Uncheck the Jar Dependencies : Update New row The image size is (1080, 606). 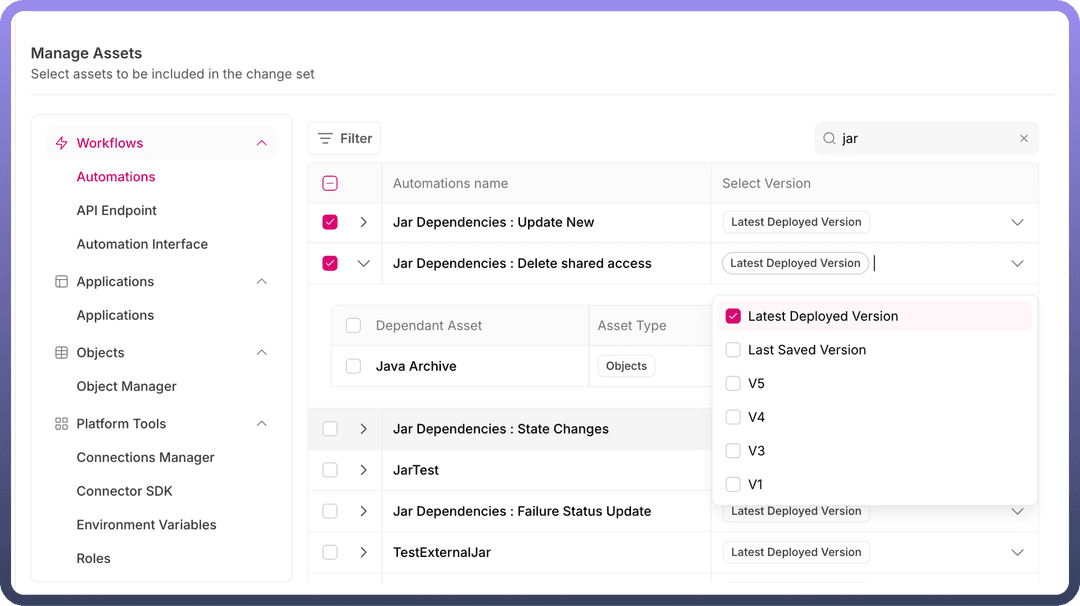coord(330,222)
